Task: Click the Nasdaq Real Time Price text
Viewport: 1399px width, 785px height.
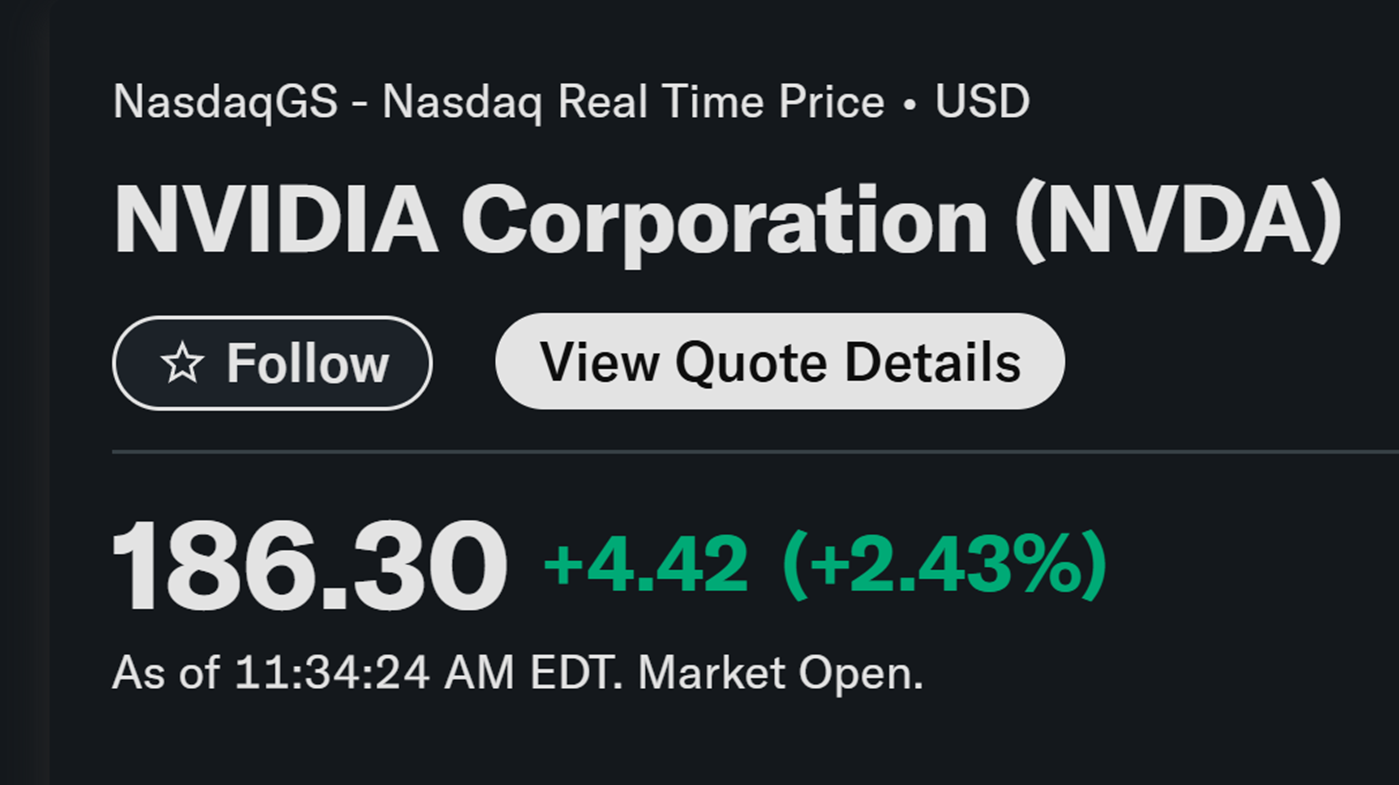Action: 633,103
